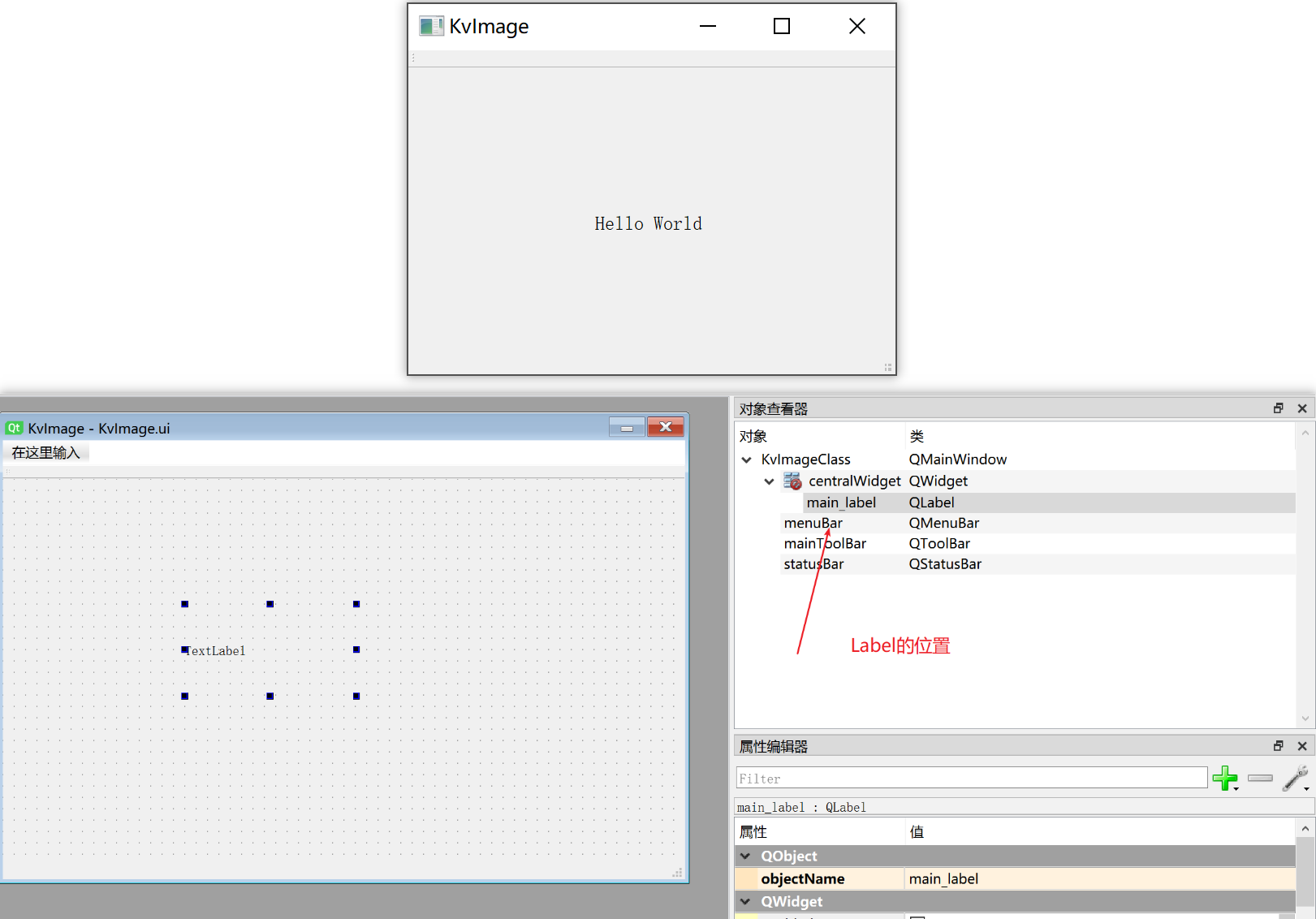The image size is (1316, 919).
Task: Close the 属性编辑器 panel
Action: (1302, 746)
